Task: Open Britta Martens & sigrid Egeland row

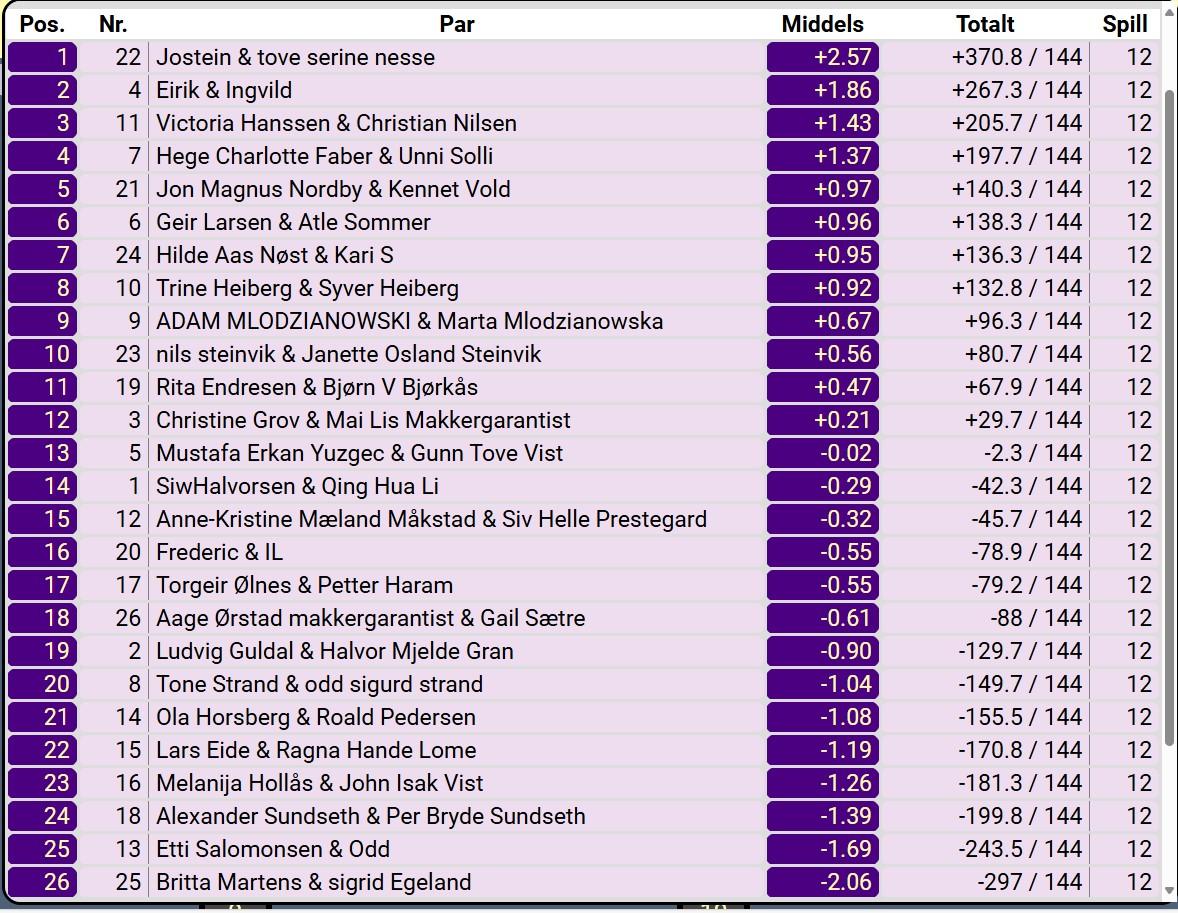Action: click(313, 882)
